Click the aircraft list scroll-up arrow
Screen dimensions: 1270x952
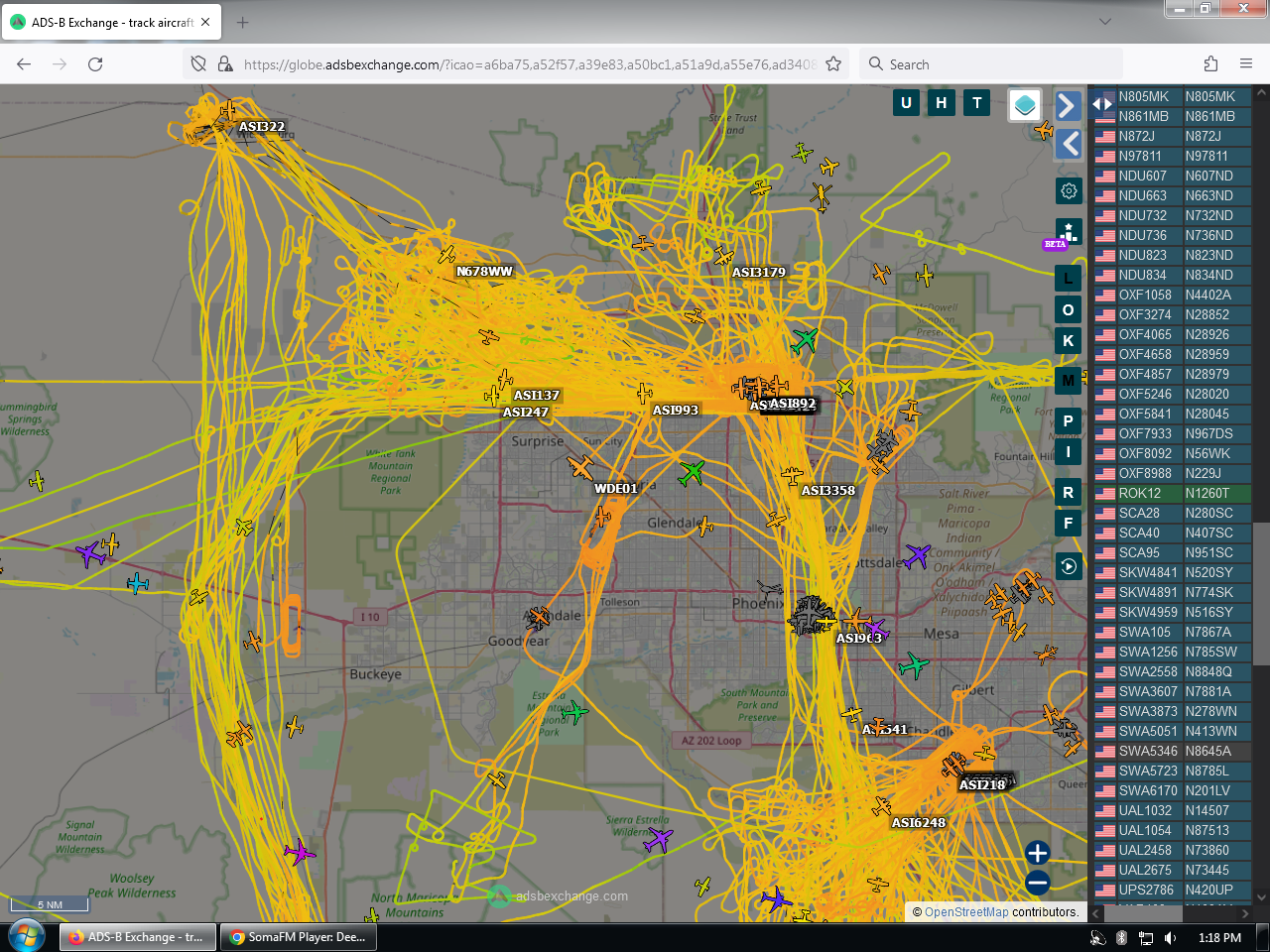click(1261, 93)
